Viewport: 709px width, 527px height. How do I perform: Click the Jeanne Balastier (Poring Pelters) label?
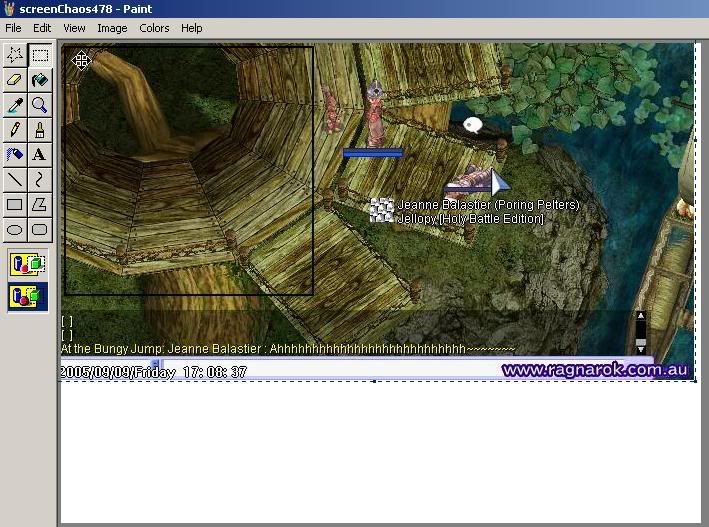[x=488, y=204]
